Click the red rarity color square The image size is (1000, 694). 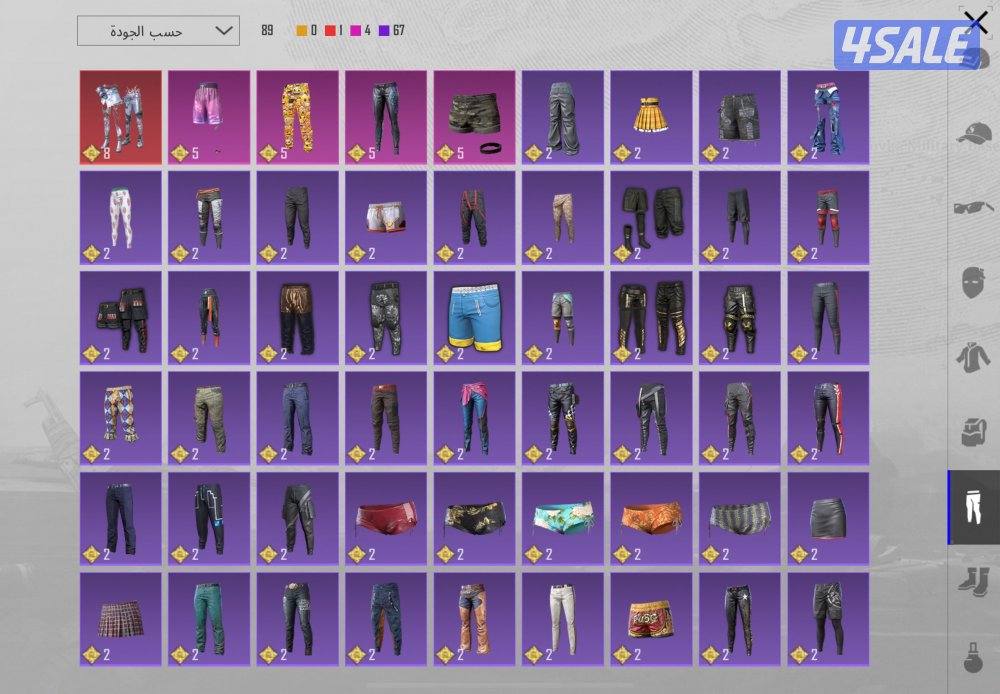pyautogui.click(x=329, y=31)
